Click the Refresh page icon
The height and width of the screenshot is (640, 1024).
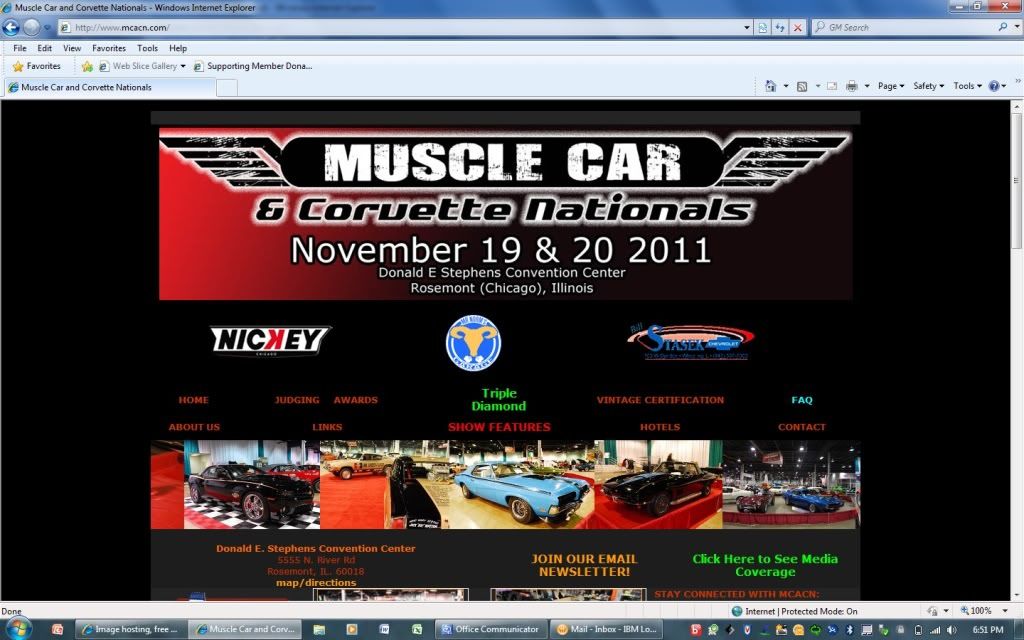coord(780,28)
